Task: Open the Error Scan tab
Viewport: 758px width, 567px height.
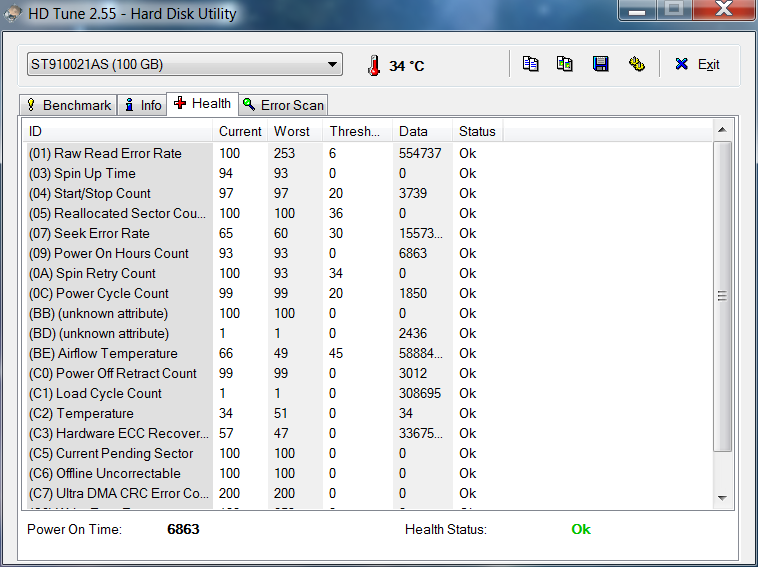Action: pyautogui.click(x=283, y=105)
